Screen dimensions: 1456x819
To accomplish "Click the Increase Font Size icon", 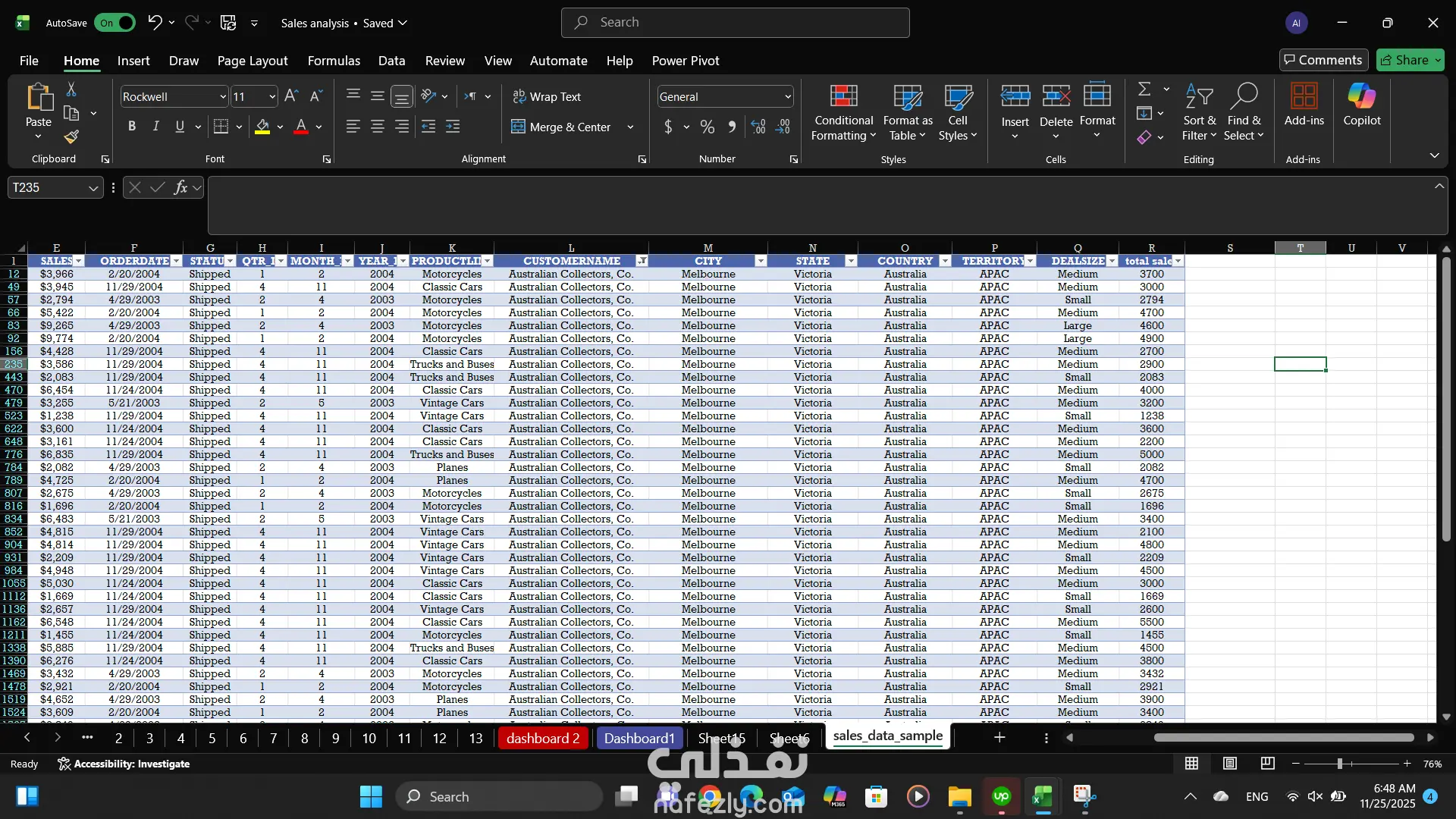I will pos(291,96).
